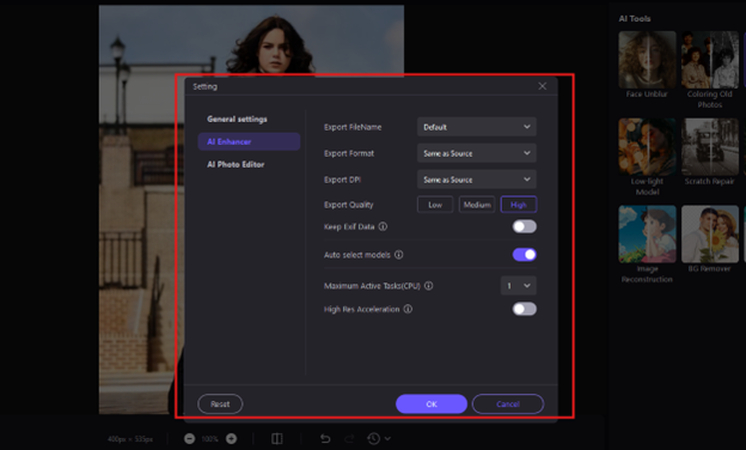
Task: Zoom out with the minus icon
Action: [x=189, y=439]
